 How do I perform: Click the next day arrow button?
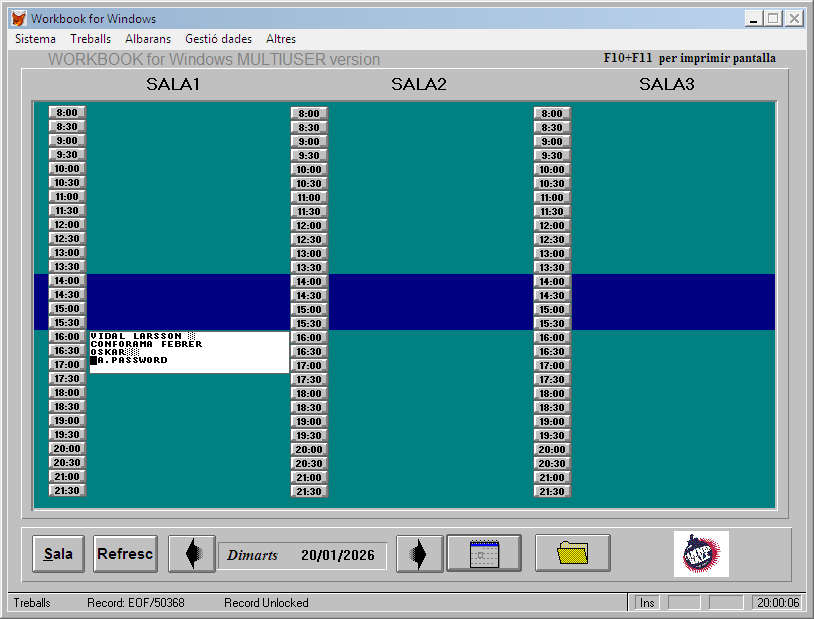pos(419,554)
